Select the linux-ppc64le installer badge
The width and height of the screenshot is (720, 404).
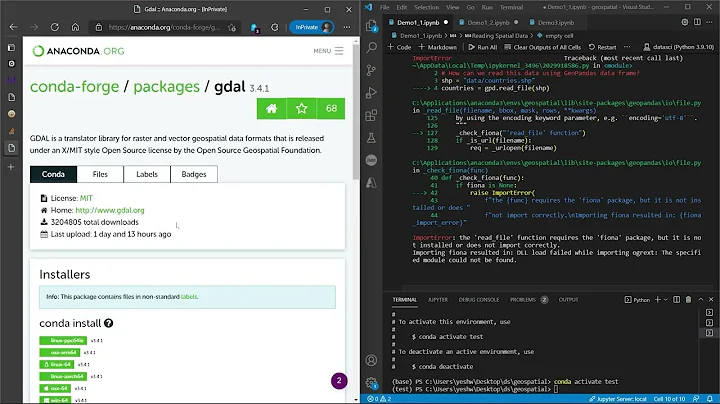pos(63,341)
